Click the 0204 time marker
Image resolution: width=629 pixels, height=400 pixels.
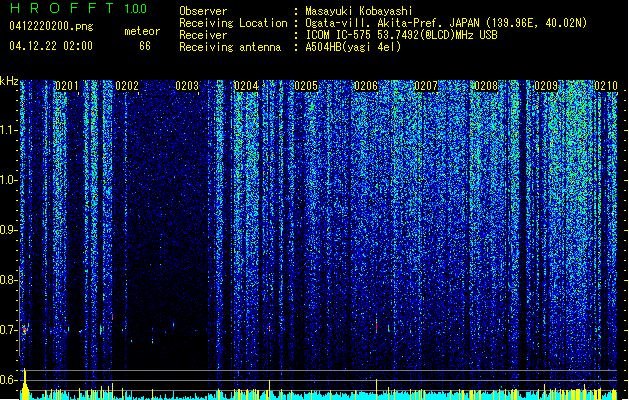[246, 86]
